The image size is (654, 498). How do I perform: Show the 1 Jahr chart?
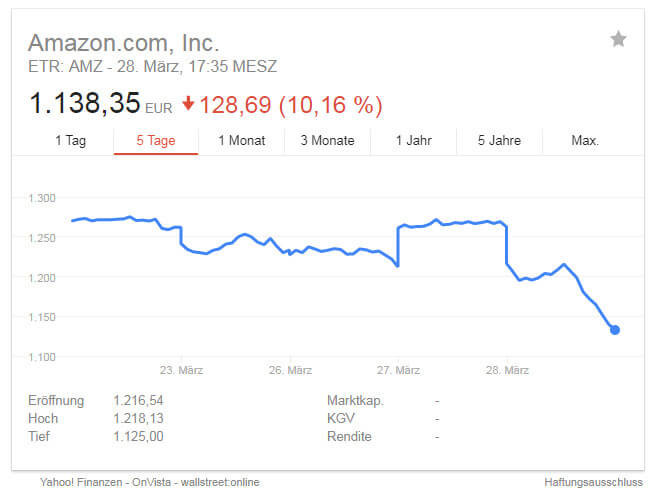pos(413,140)
